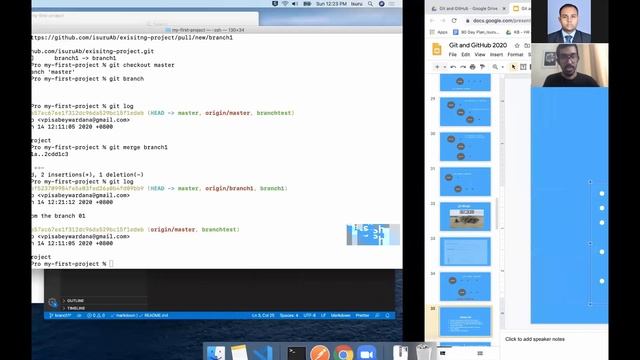Click the top participant video thumbnail
This screenshot has height=360, width=640.
(x=569, y=21)
